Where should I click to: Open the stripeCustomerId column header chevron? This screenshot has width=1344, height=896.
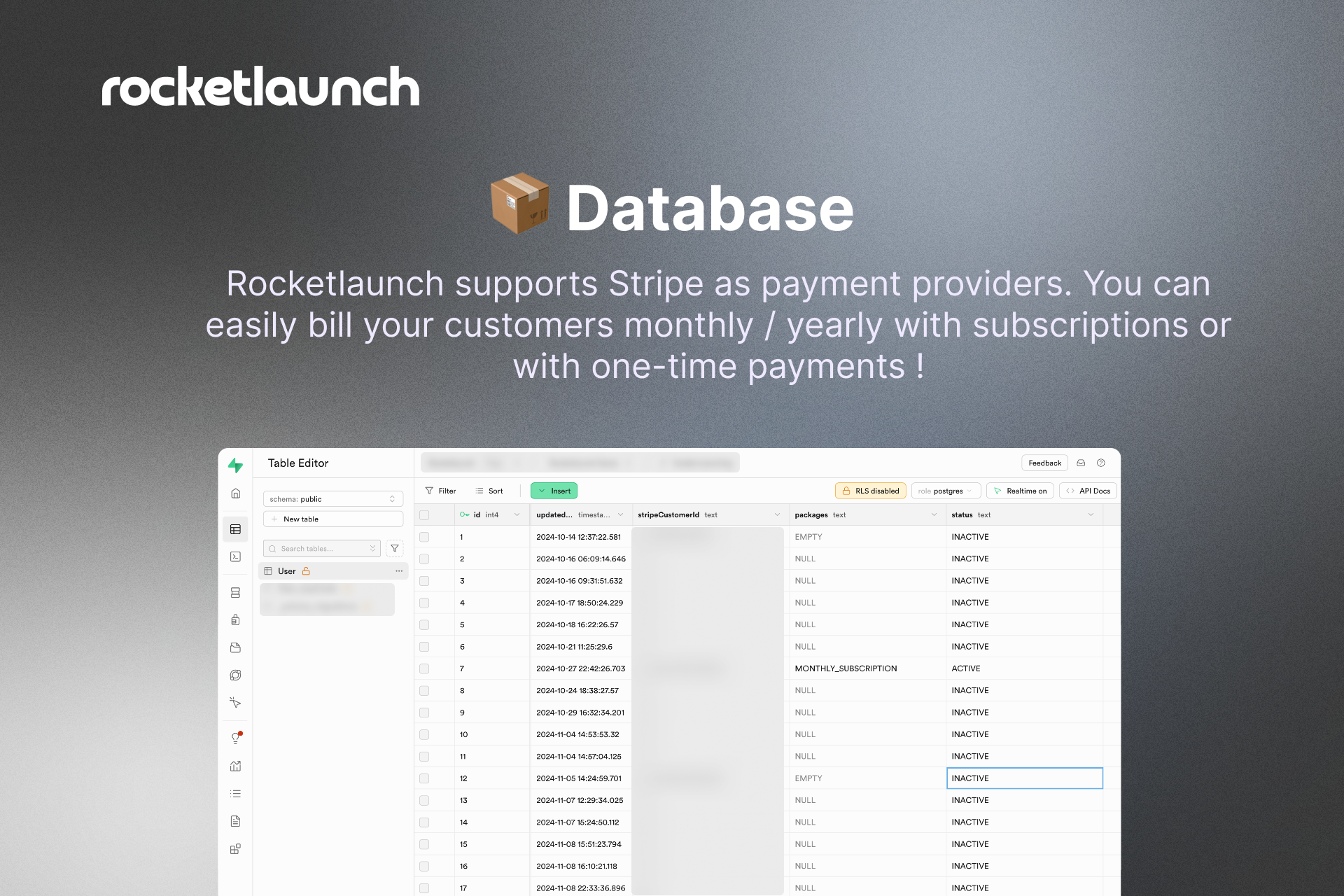pos(777,514)
